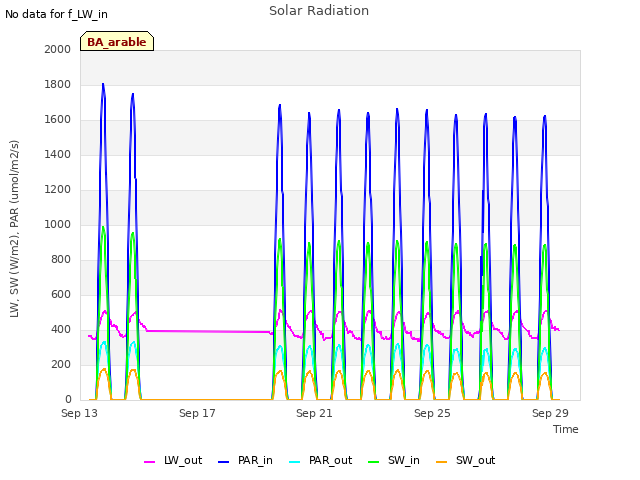
Task: Click the 2000 y-axis tick label
Action: (58, 49)
